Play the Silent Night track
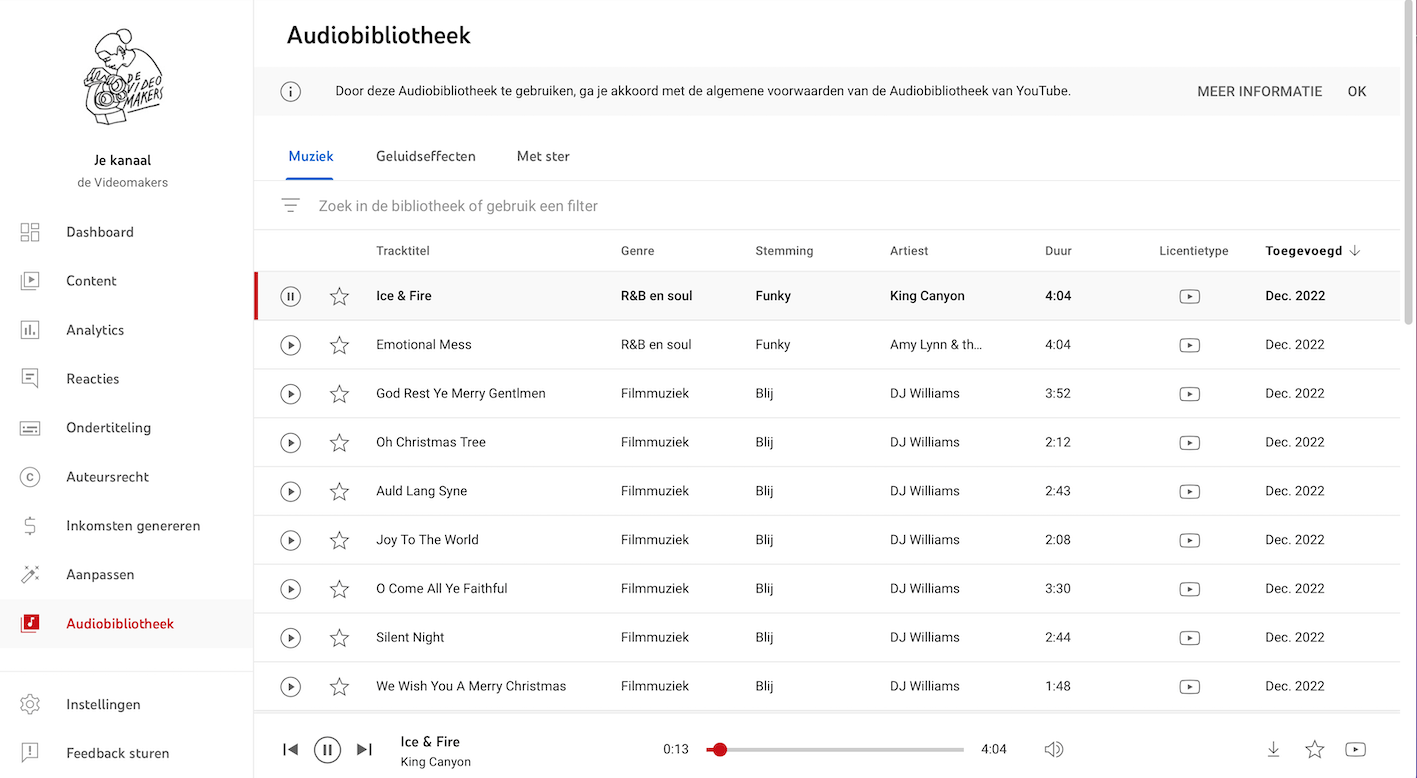The height and width of the screenshot is (778, 1417). pyautogui.click(x=290, y=638)
